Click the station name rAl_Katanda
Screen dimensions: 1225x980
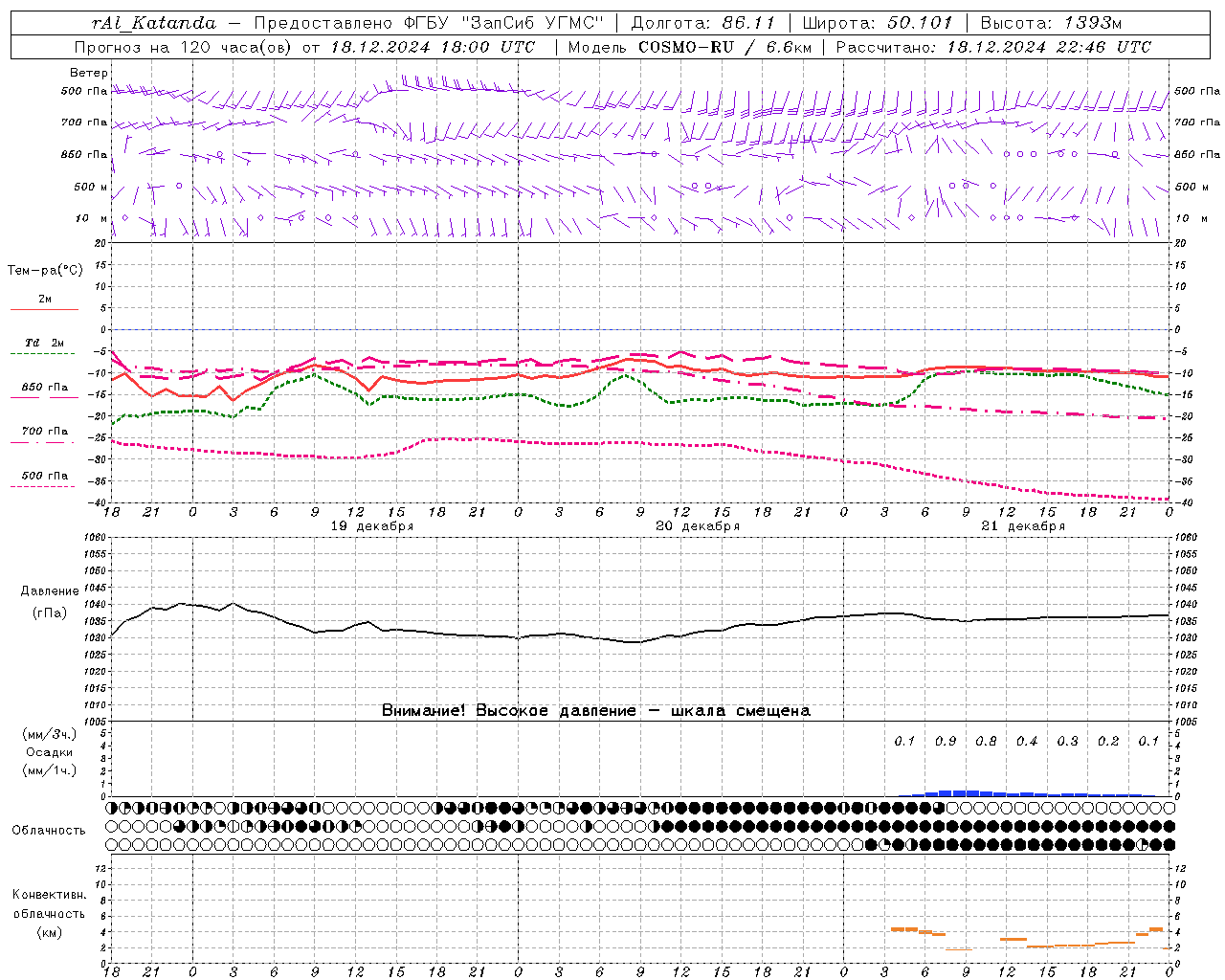tap(154, 23)
